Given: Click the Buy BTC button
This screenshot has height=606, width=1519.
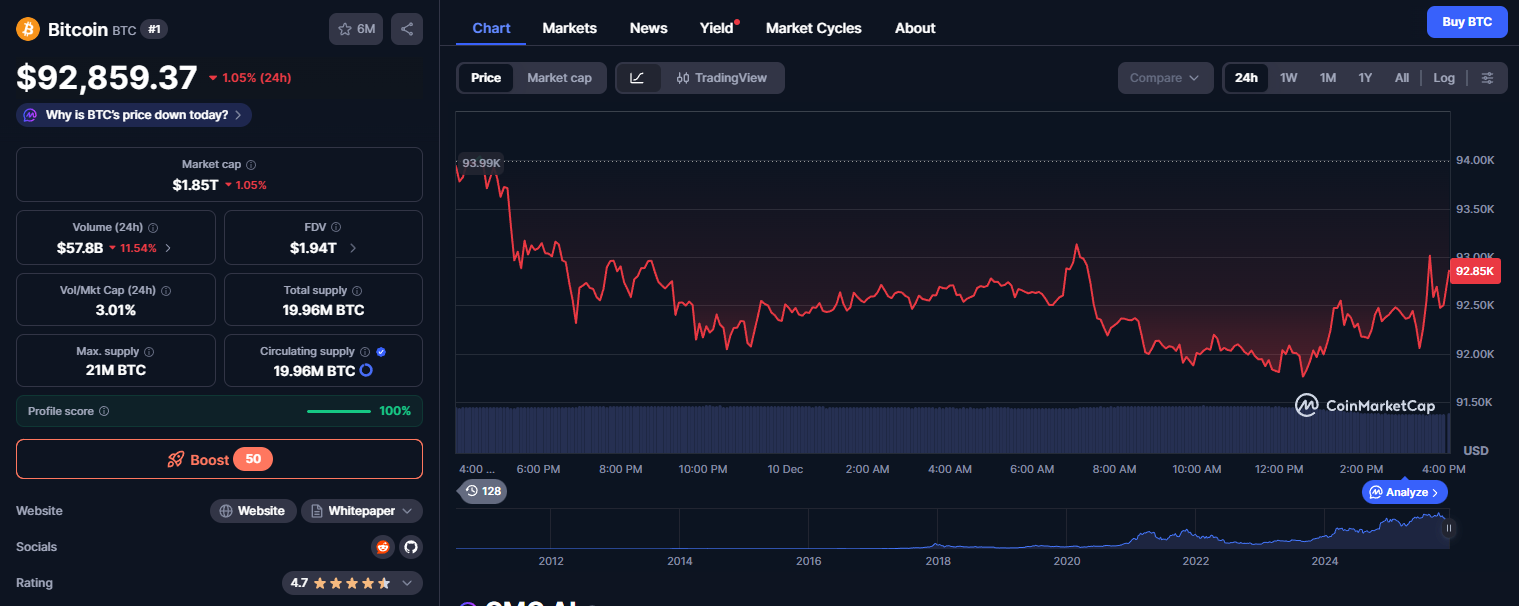Looking at the screenshot, I should tap(1466, 21).
